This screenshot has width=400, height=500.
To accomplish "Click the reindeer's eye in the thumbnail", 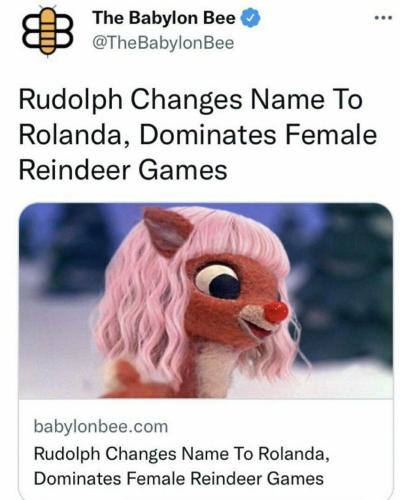I will pyautogui.click(x=218, y=281).
